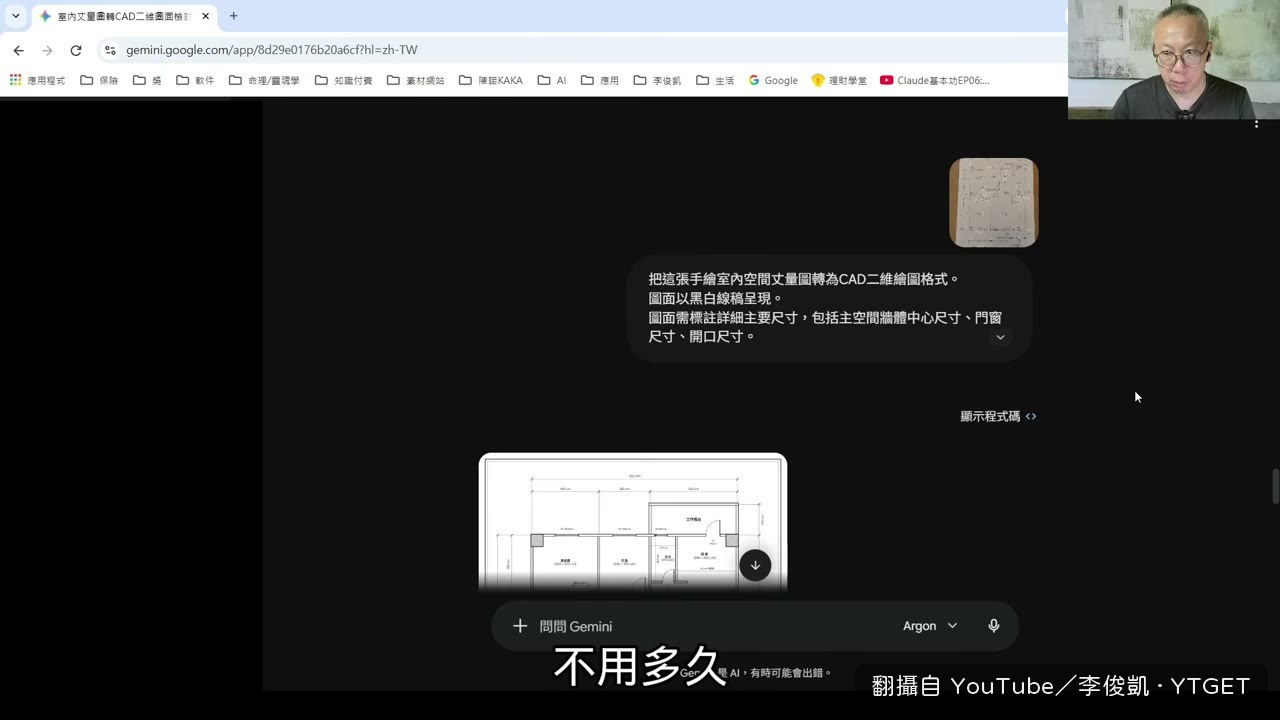Close the 室內丈量圖轉CAD tab

(205, 16)
